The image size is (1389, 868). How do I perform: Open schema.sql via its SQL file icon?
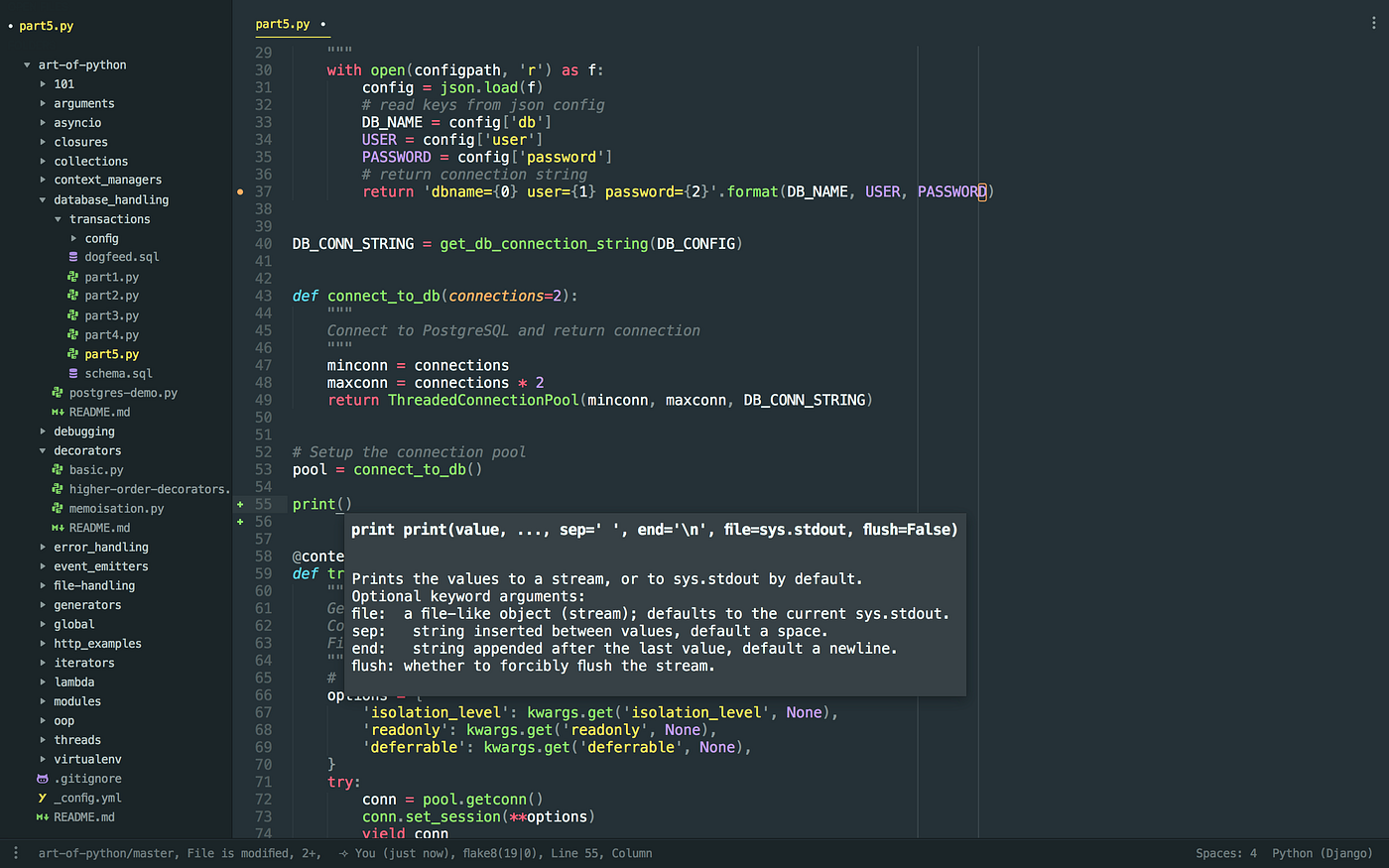coord(71,373)
